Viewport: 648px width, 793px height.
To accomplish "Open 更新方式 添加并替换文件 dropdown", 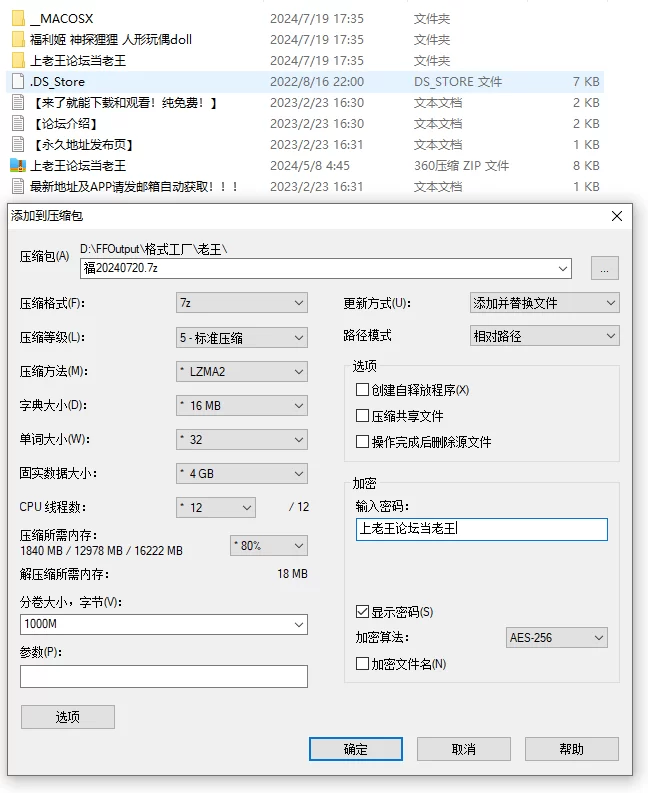I will tap(544, 303).
